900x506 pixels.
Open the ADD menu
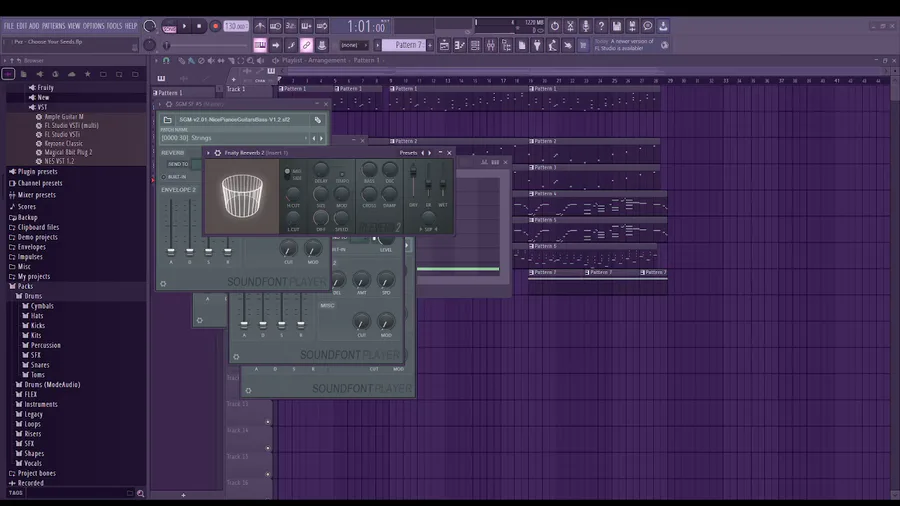click(x=34, y=26)
